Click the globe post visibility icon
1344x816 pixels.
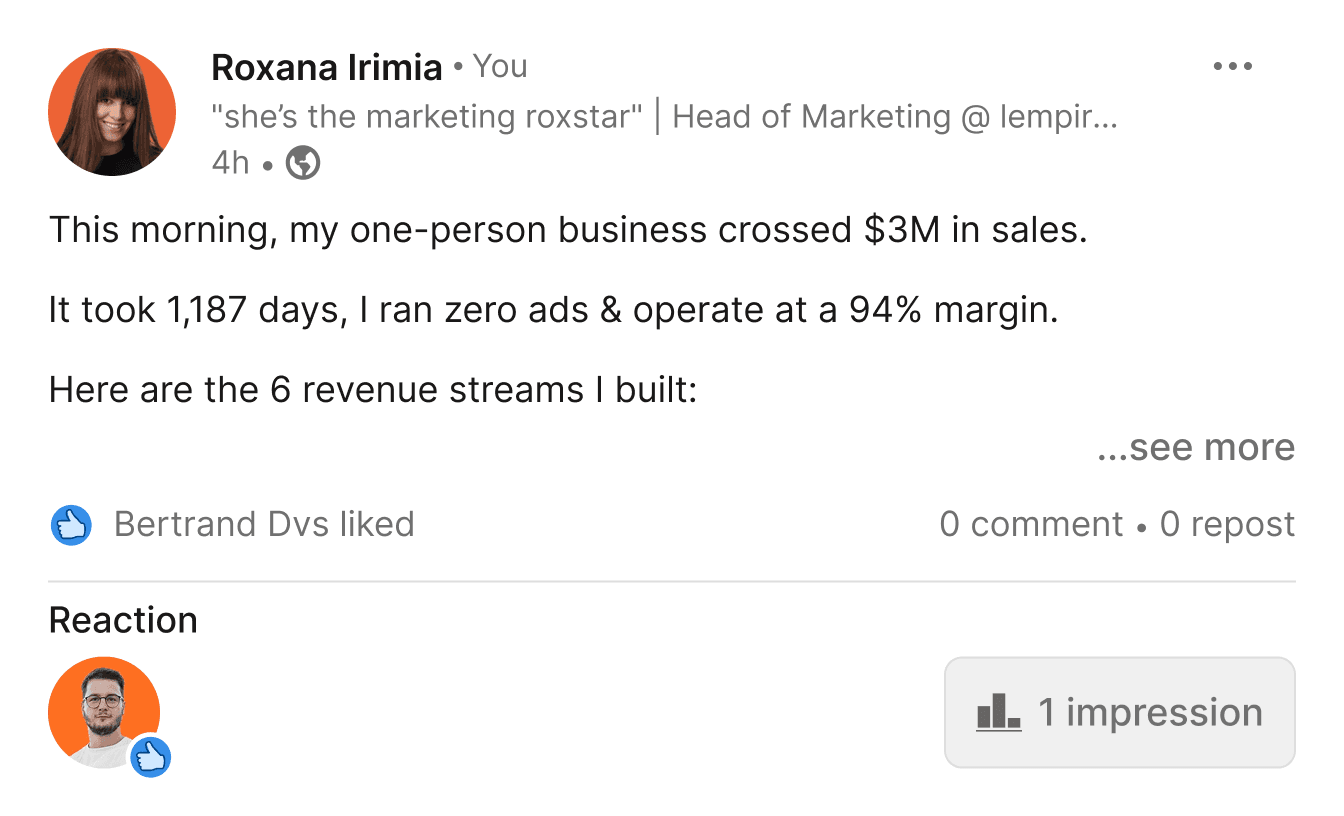pos(301,161)
